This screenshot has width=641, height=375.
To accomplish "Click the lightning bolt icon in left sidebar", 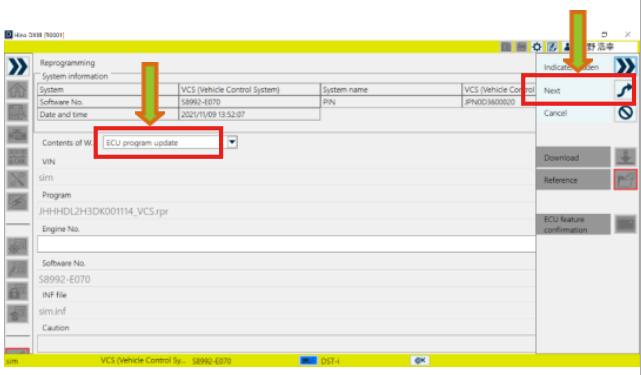I will (18, 202).
